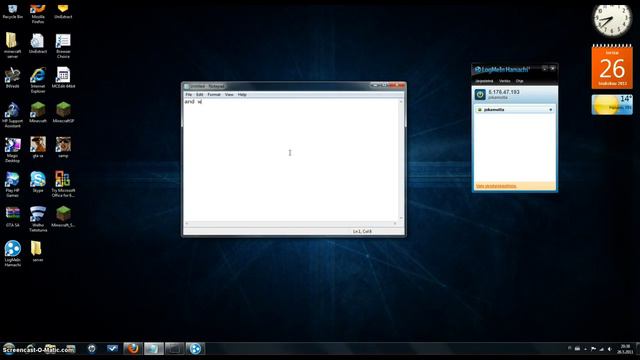This screenshot has width=640, height=360.
Task: Select the jokamoilla network row in Hamachi
Action: point(514,110)
